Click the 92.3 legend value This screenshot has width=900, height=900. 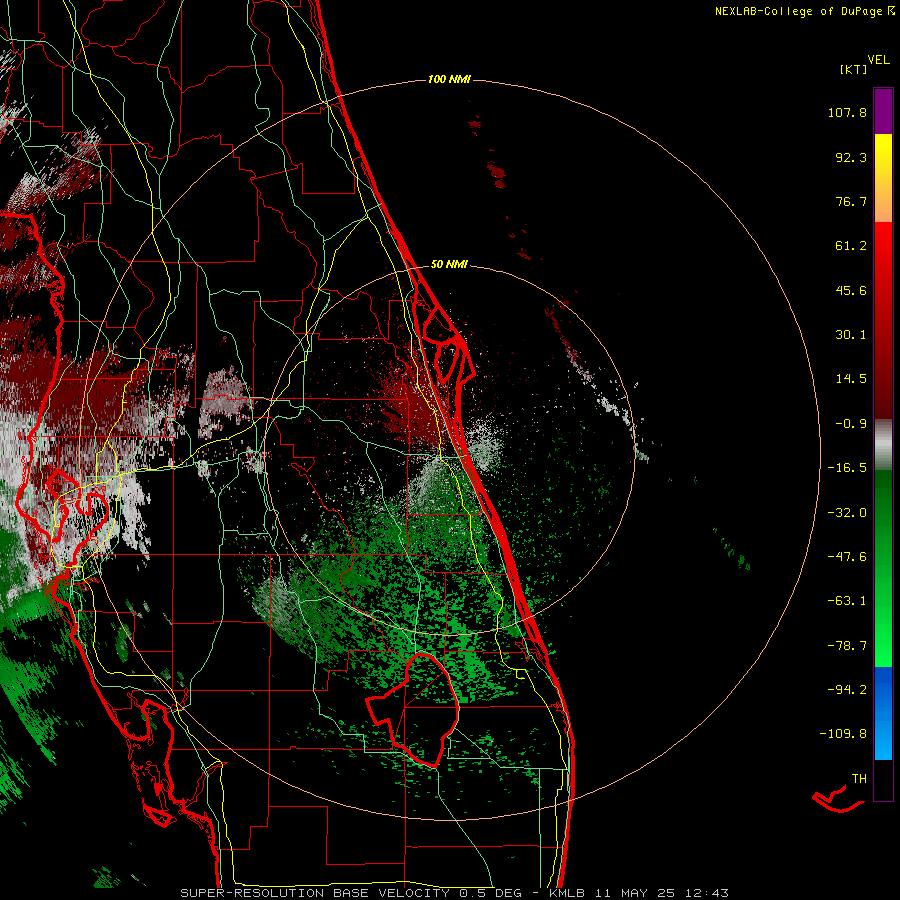pos(851,157)
